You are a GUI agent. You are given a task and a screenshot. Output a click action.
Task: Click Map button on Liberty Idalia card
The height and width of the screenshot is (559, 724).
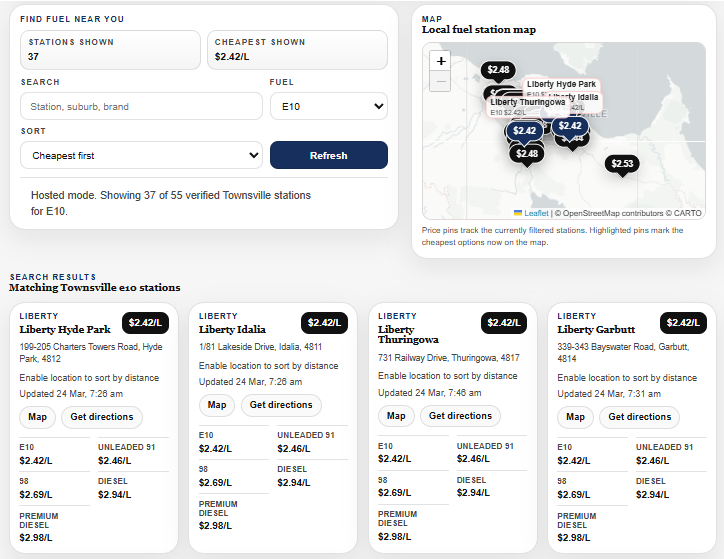click(x=217, y=405)
